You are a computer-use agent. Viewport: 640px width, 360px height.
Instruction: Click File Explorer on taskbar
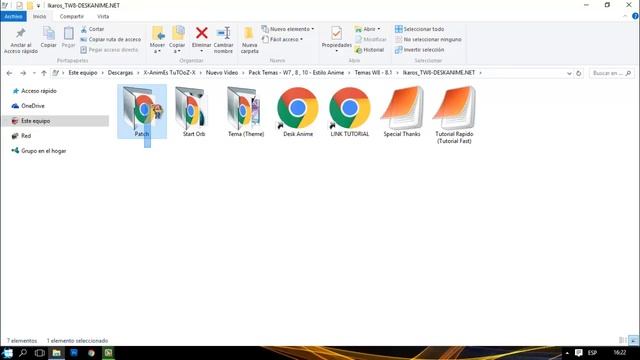click(x=57, y=353)
